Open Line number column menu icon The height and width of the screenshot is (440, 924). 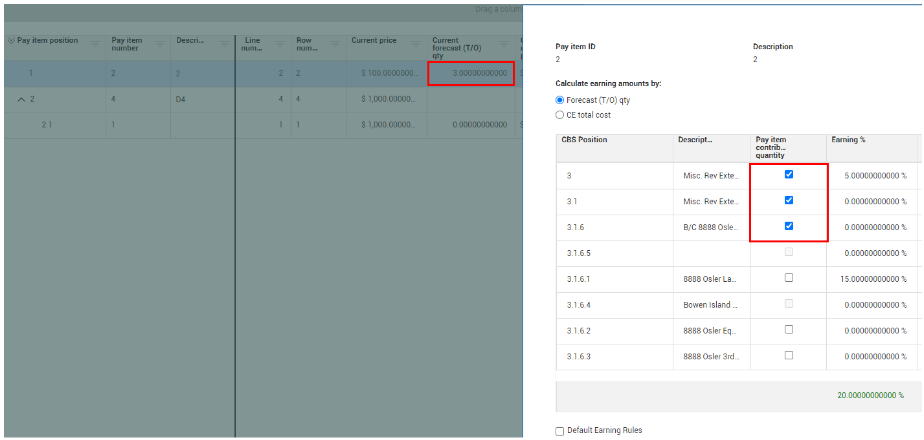tap(277, 43)
